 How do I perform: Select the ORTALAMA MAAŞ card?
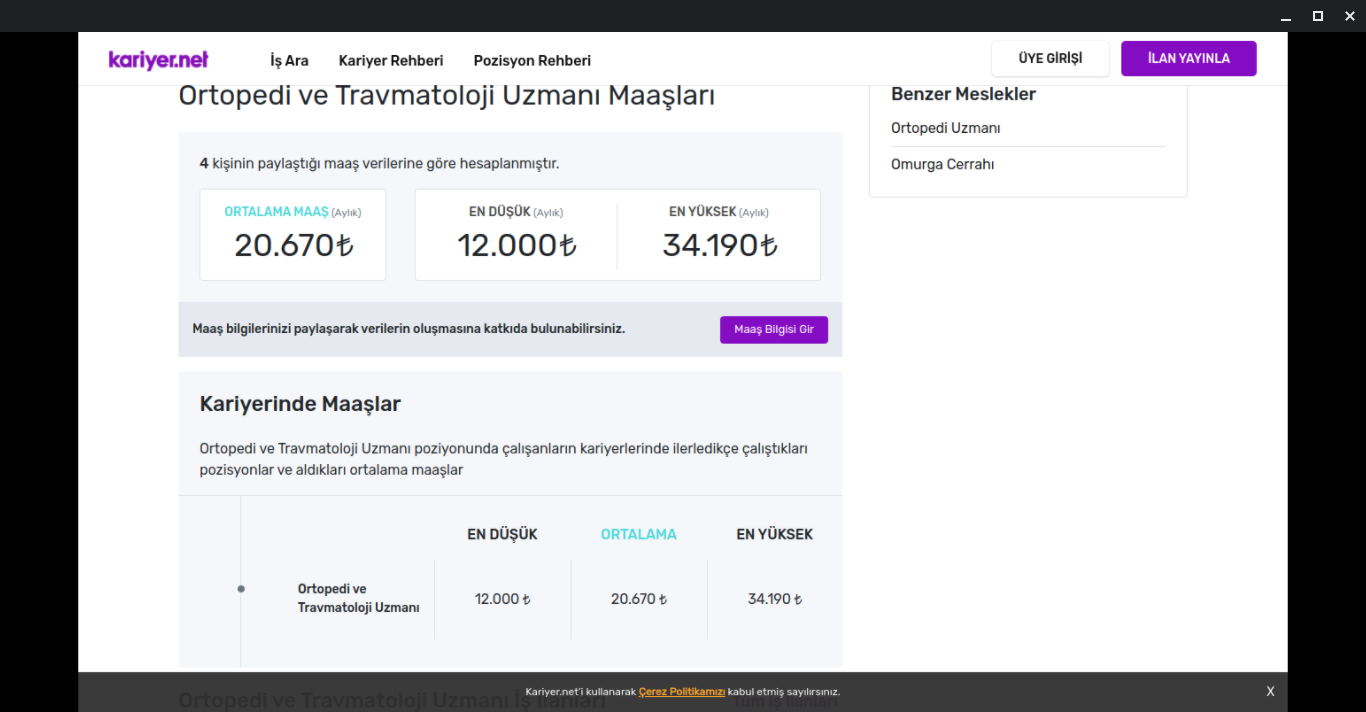coord(293,235)
